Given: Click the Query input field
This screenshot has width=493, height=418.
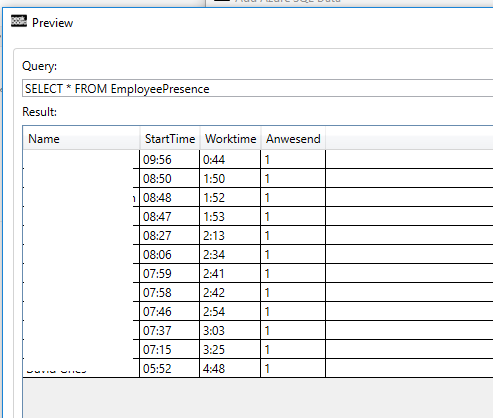Looking at the screenshot, I should (x=257, y=88).
